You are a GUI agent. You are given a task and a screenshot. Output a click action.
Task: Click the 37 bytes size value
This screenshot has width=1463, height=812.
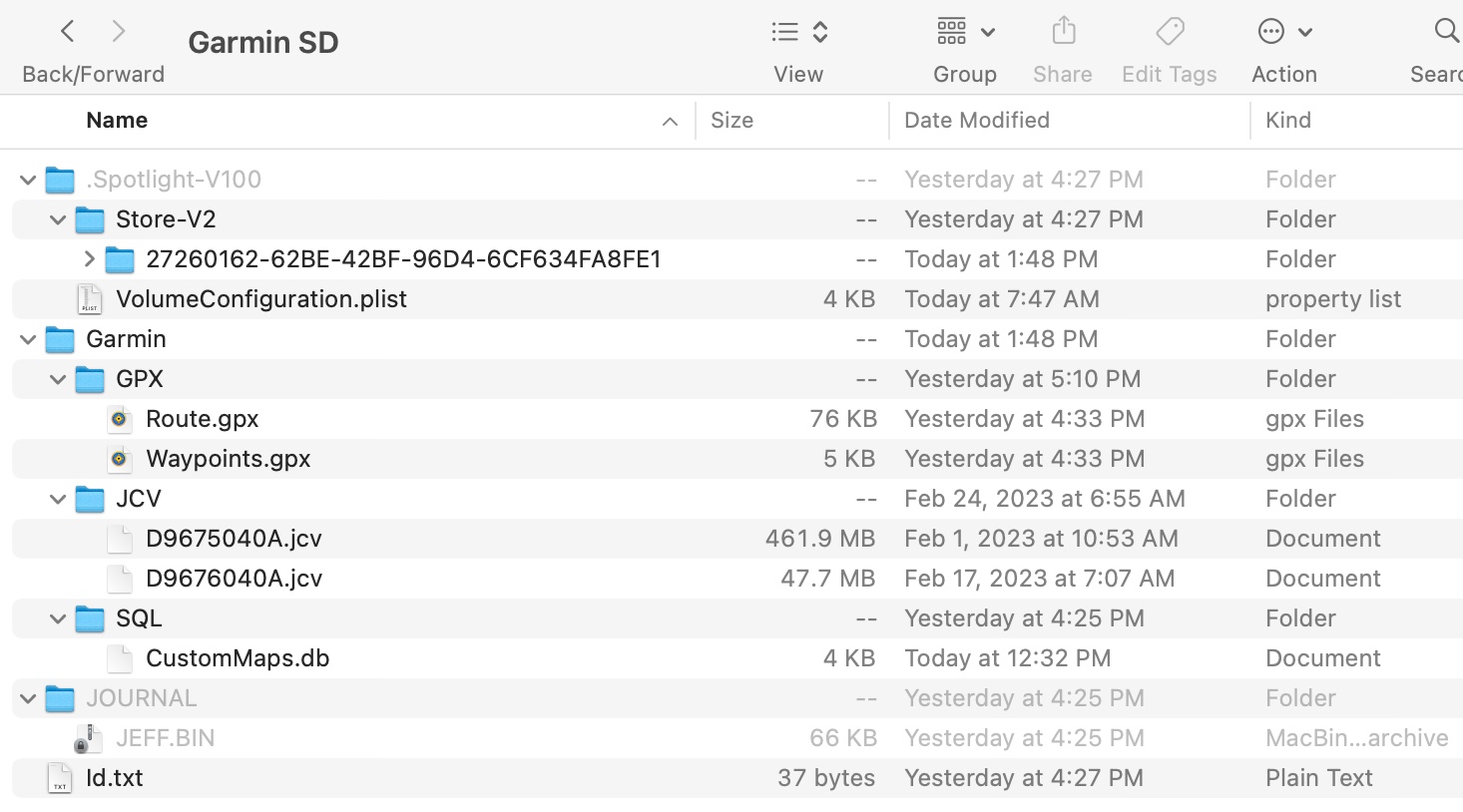826,778
